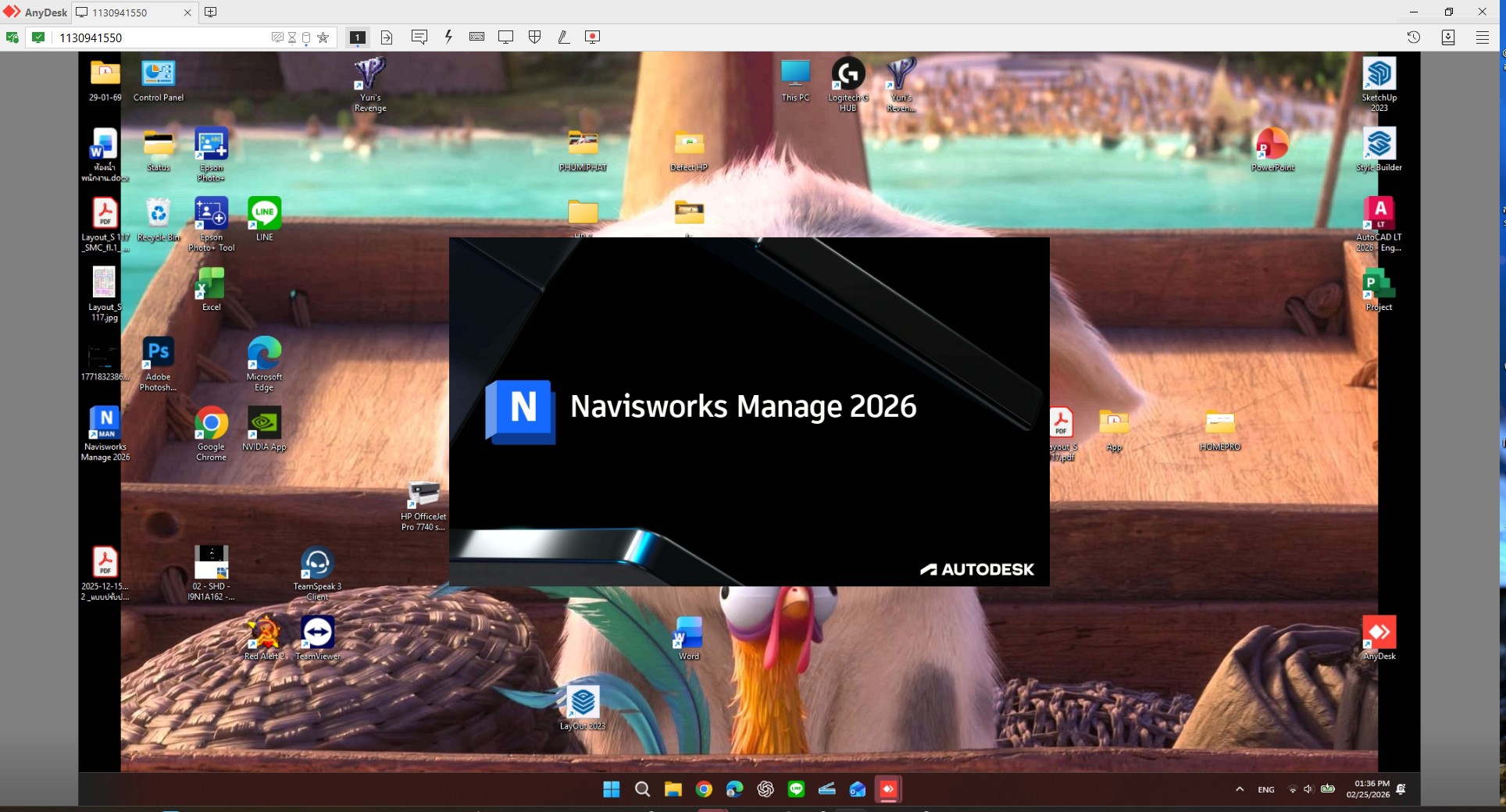Click the volume speaker icon in remote tray

(1309, 789)
